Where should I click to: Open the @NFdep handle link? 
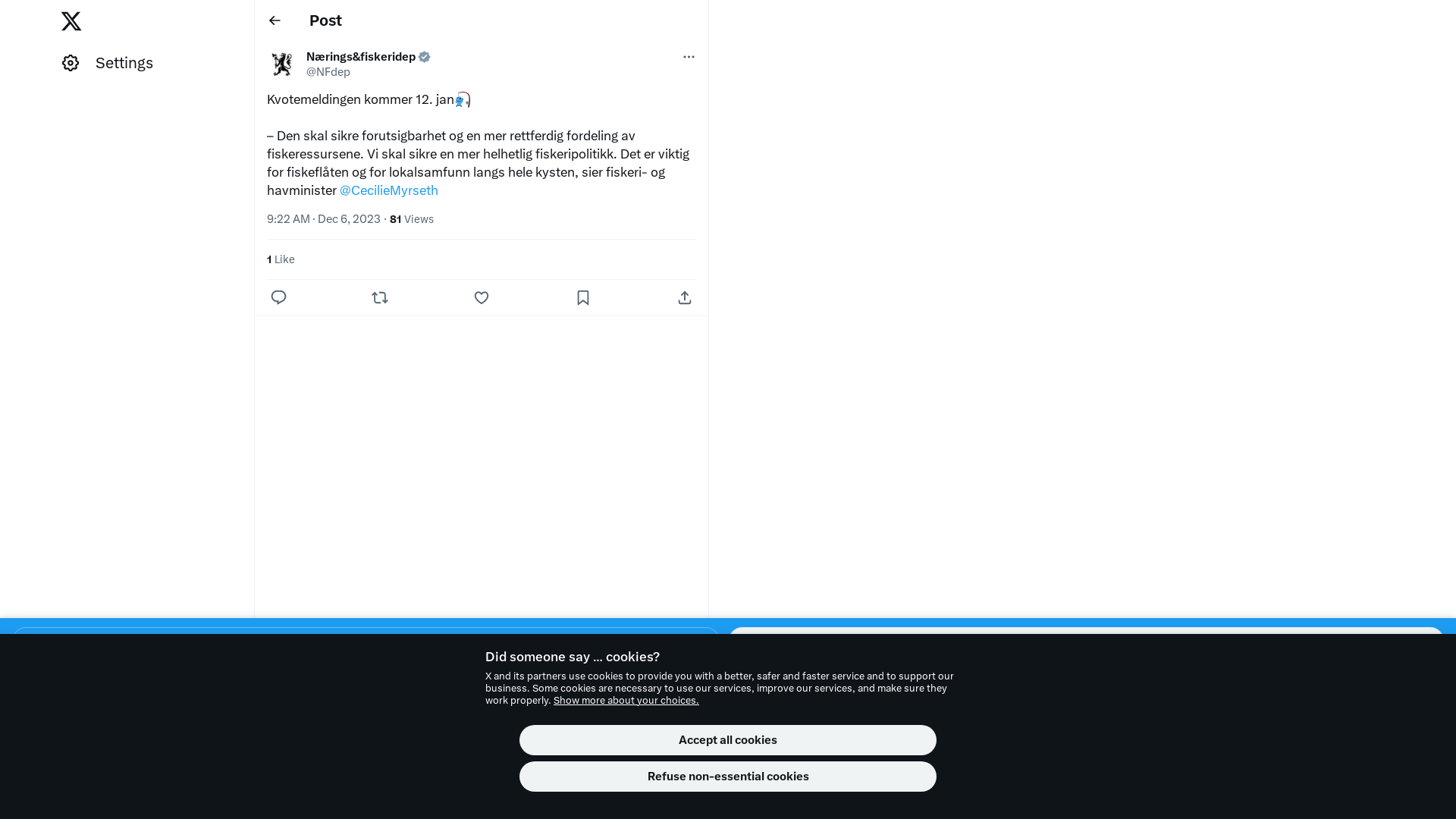328,72
